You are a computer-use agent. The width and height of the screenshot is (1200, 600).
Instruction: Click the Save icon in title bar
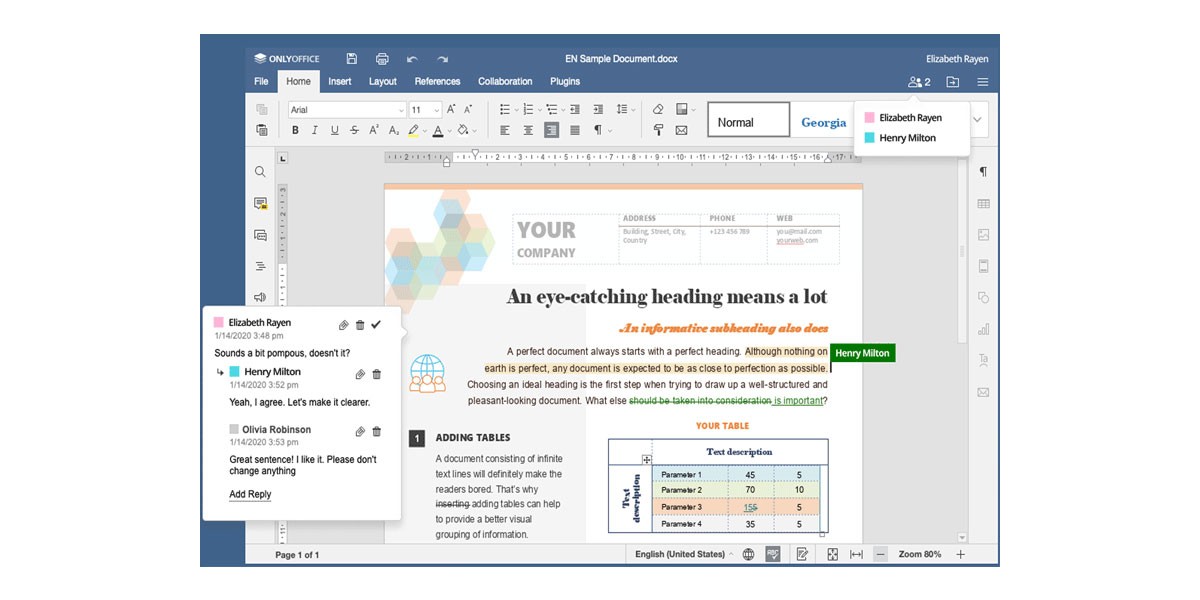[x=351, y=59]
